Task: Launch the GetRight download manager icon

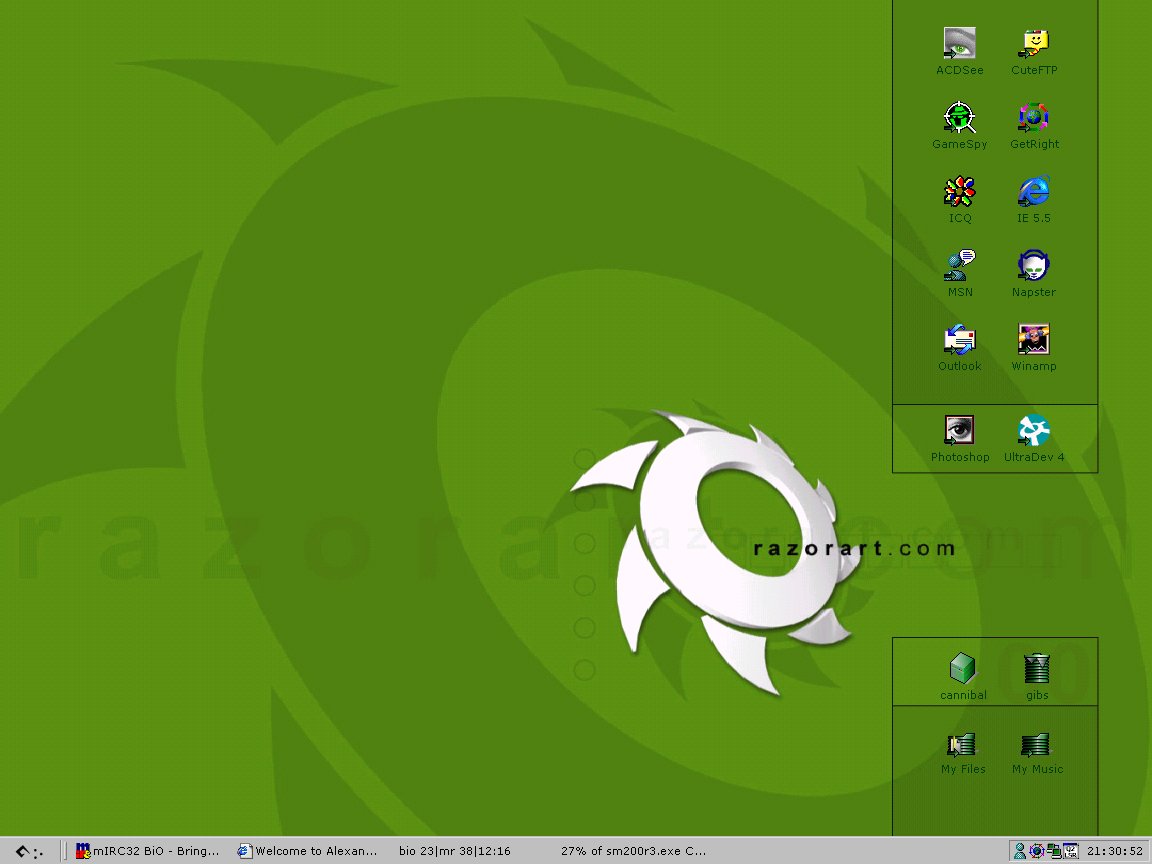Action: (1033, 118)
